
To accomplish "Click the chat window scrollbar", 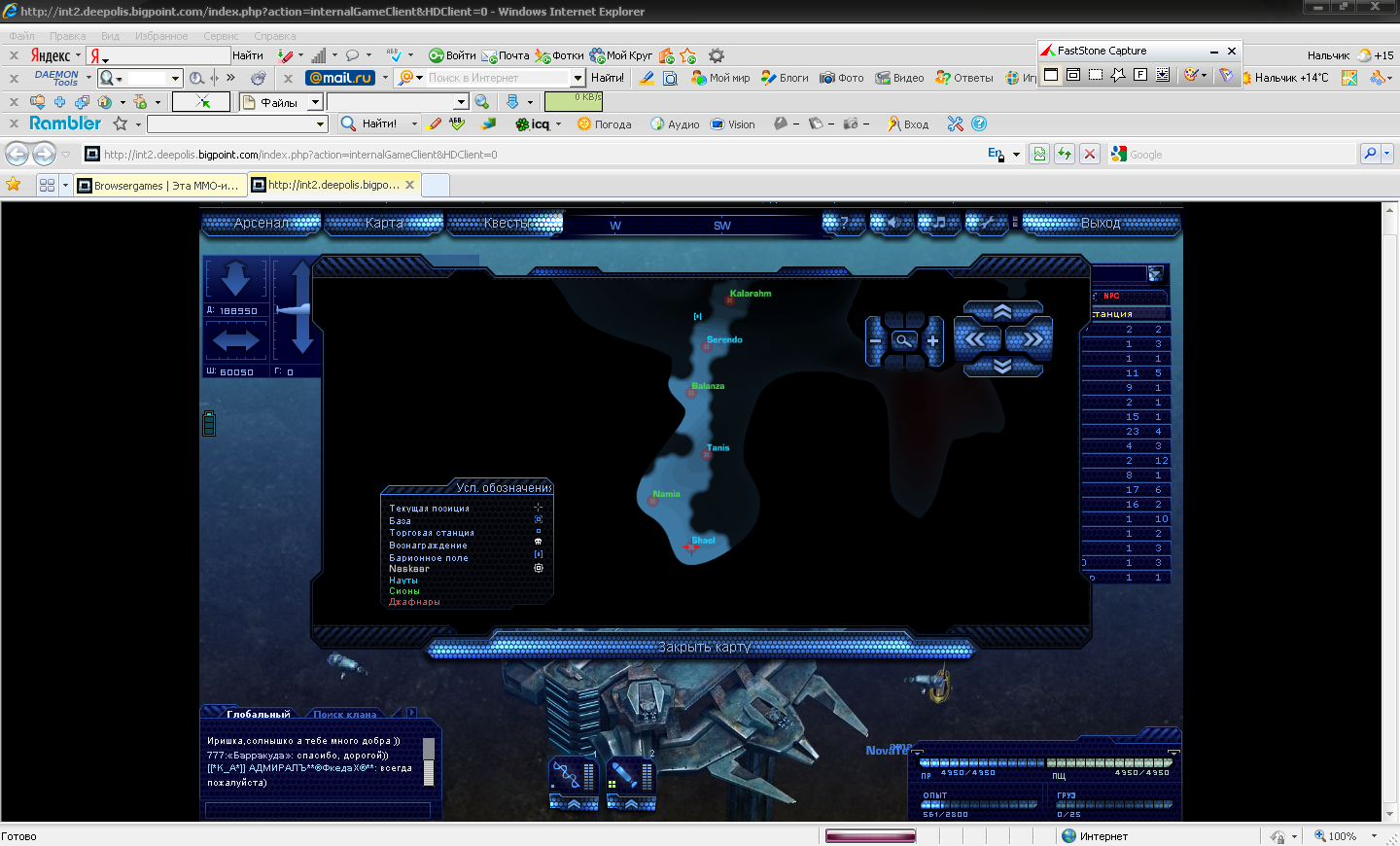I will (429, 761).
